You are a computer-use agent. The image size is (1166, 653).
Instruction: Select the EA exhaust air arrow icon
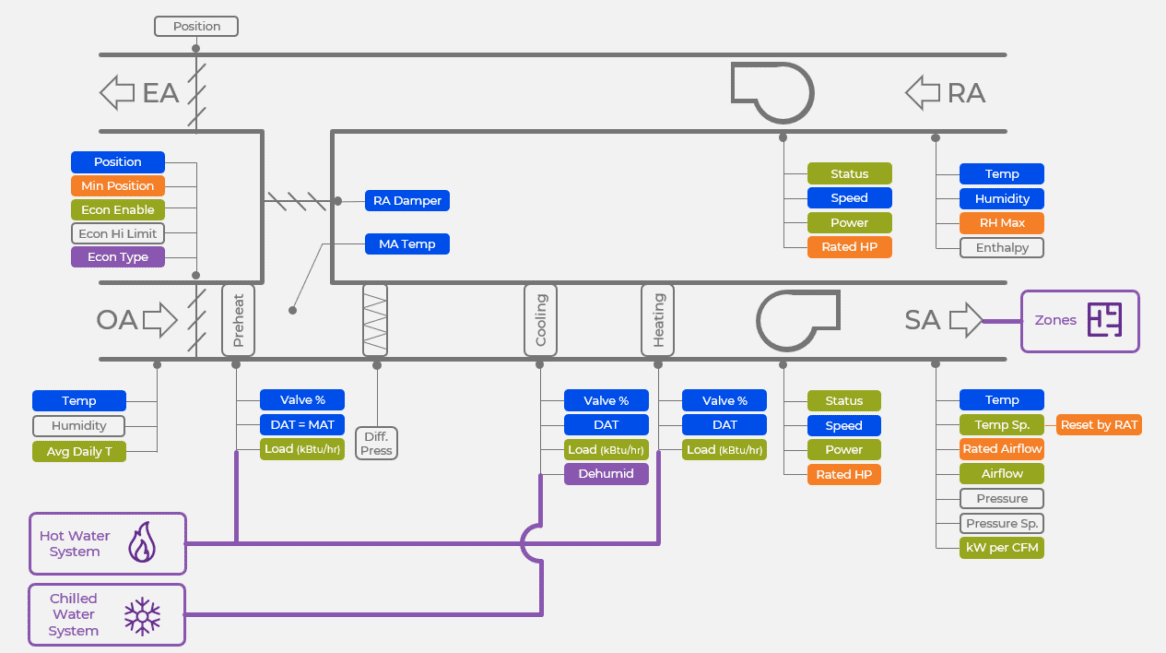[117, 92]
